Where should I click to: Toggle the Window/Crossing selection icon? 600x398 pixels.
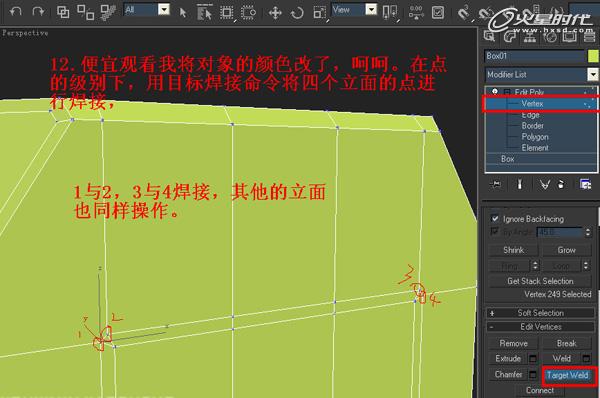(249, 12)
